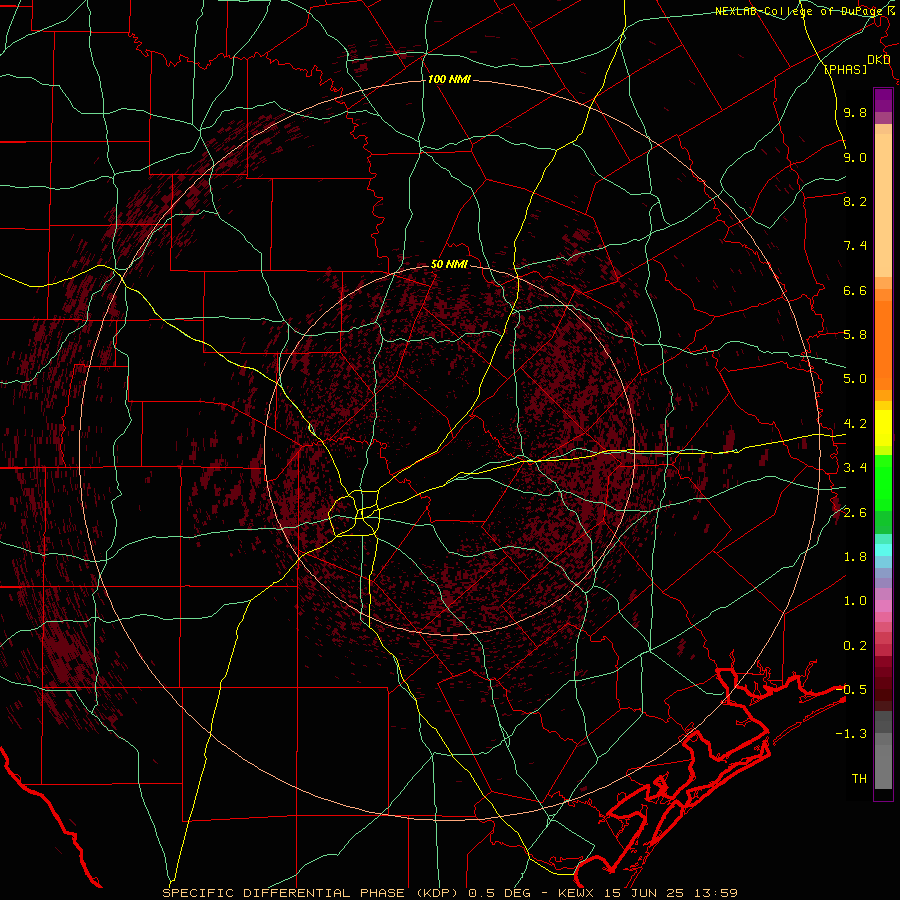This screenshot has height=900, width=900.
Task: Click the 7.4 scale value
Action: click(x=855, y=246)
